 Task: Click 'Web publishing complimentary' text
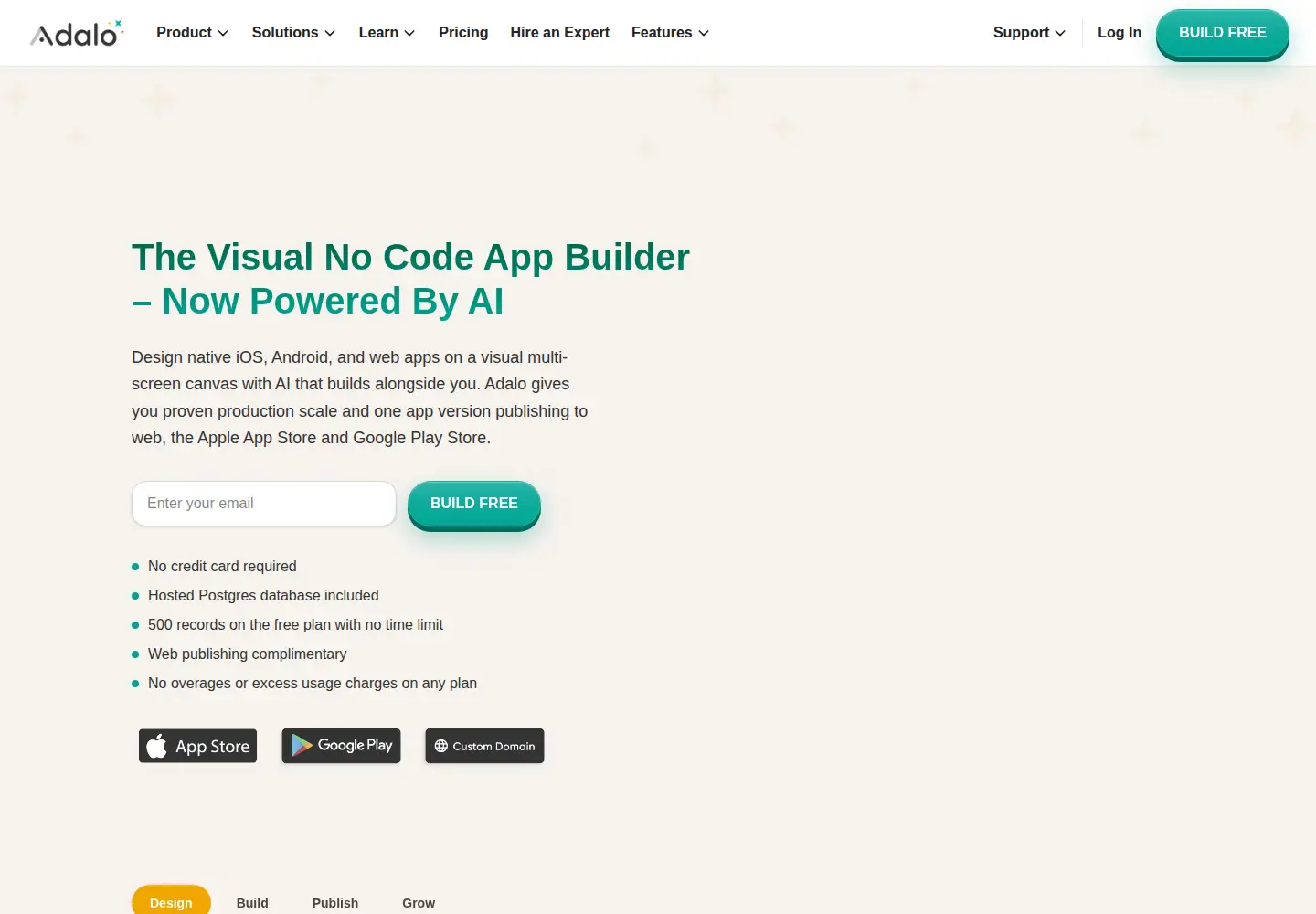247,654
